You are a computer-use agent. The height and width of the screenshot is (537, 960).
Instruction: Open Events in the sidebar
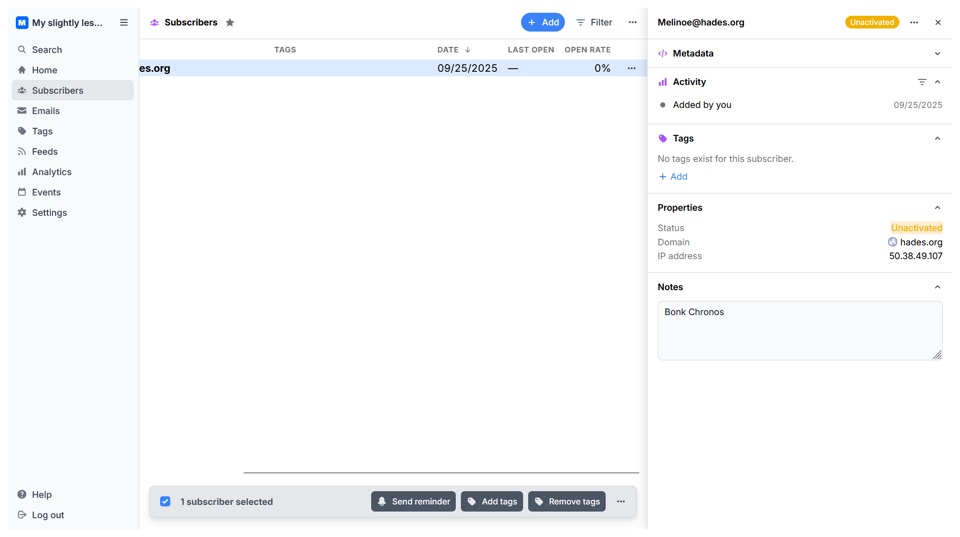(x=72, y=192)
